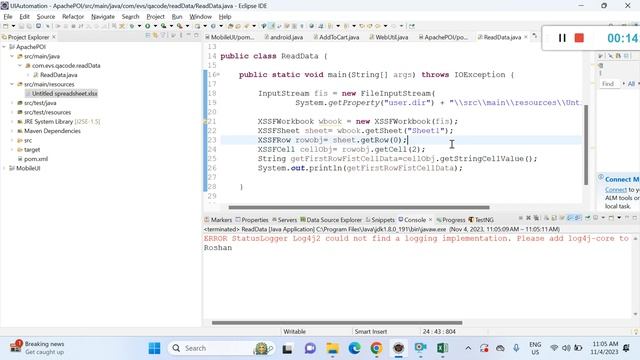
Task: Open the Snippets view tab
Action: tap(380, 220)
